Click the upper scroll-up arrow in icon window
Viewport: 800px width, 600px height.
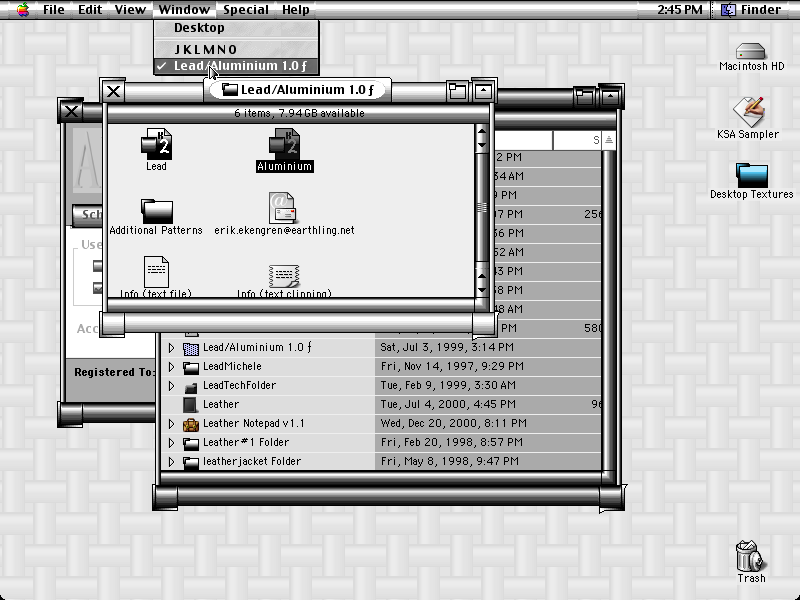coord(482,132)
